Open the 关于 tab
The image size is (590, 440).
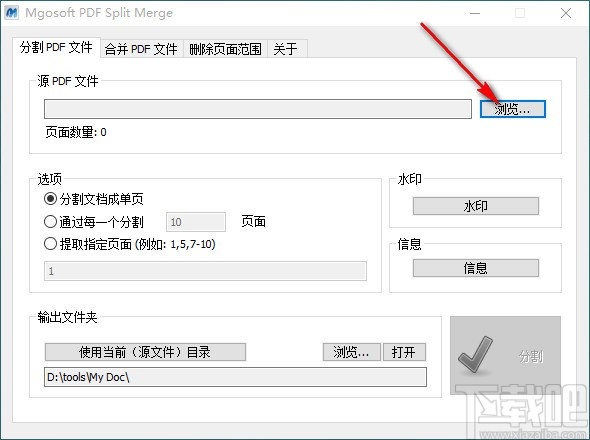[287, 49]
